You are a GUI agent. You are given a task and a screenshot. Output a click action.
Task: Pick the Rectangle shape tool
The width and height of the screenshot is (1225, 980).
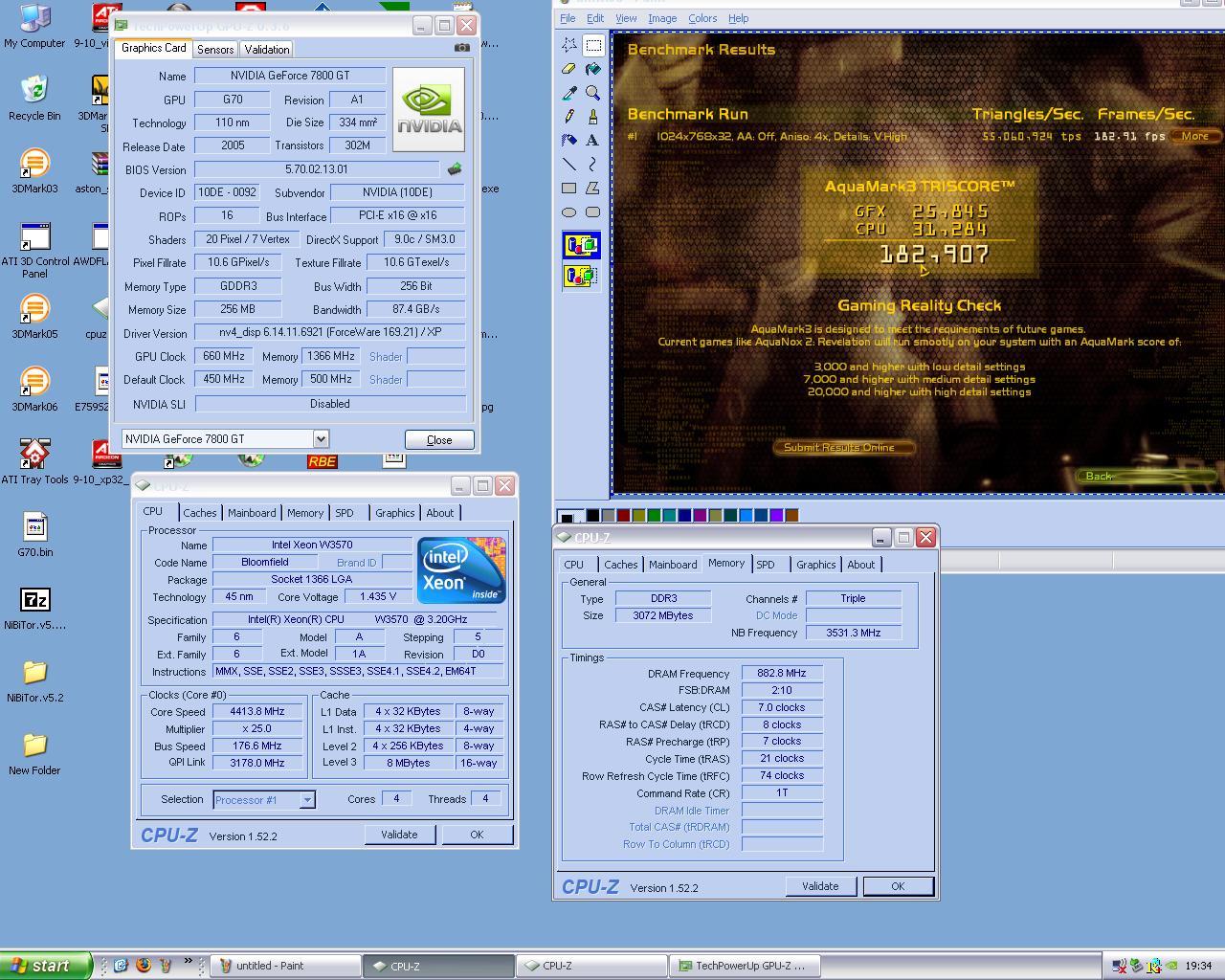(569, 189)
